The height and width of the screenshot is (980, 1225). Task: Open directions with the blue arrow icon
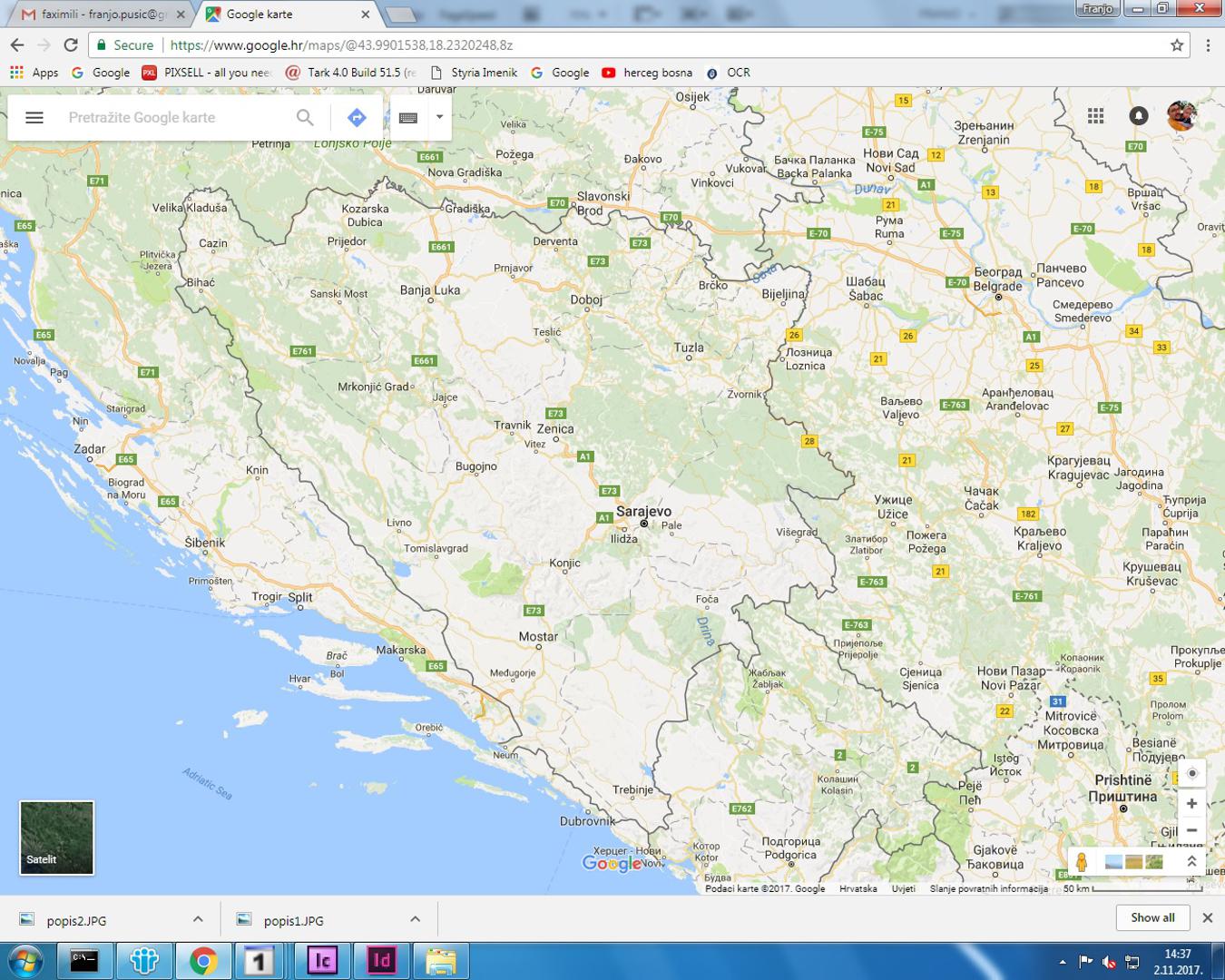[357, 117]
